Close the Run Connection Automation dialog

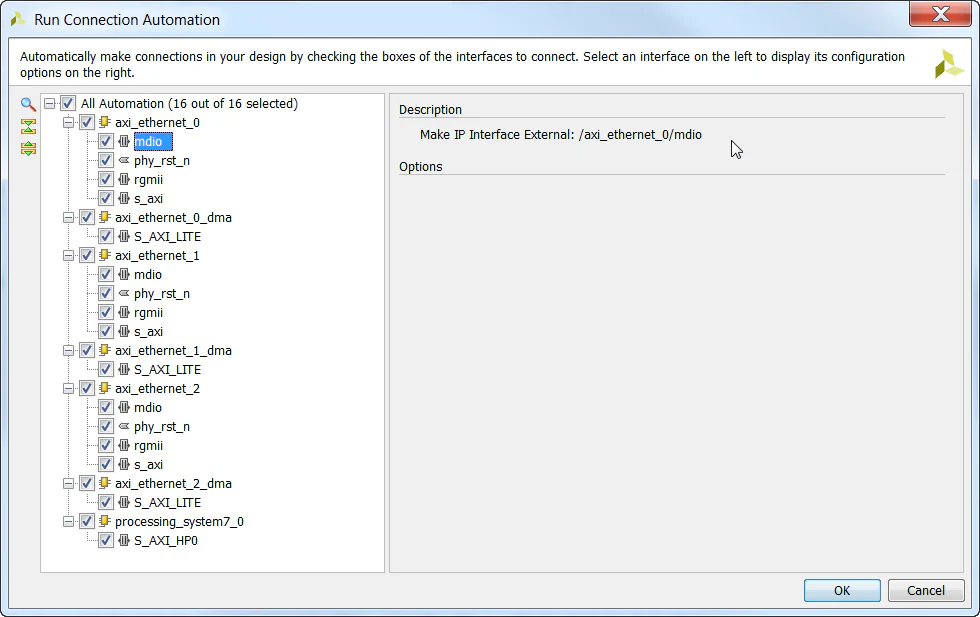pos(940,14)
